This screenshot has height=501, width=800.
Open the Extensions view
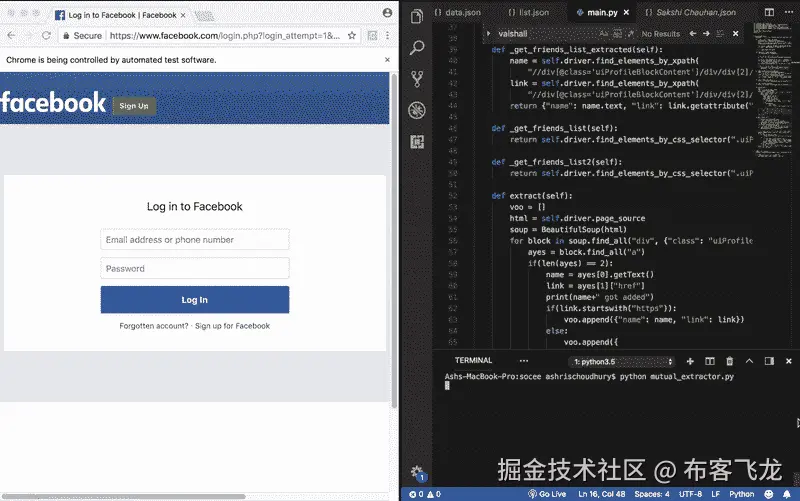(x=417, y=142)
